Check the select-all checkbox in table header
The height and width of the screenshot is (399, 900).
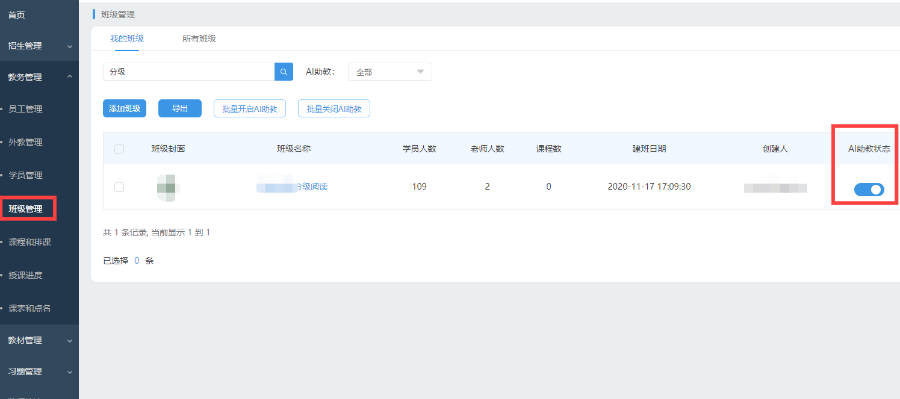point(119,149)
